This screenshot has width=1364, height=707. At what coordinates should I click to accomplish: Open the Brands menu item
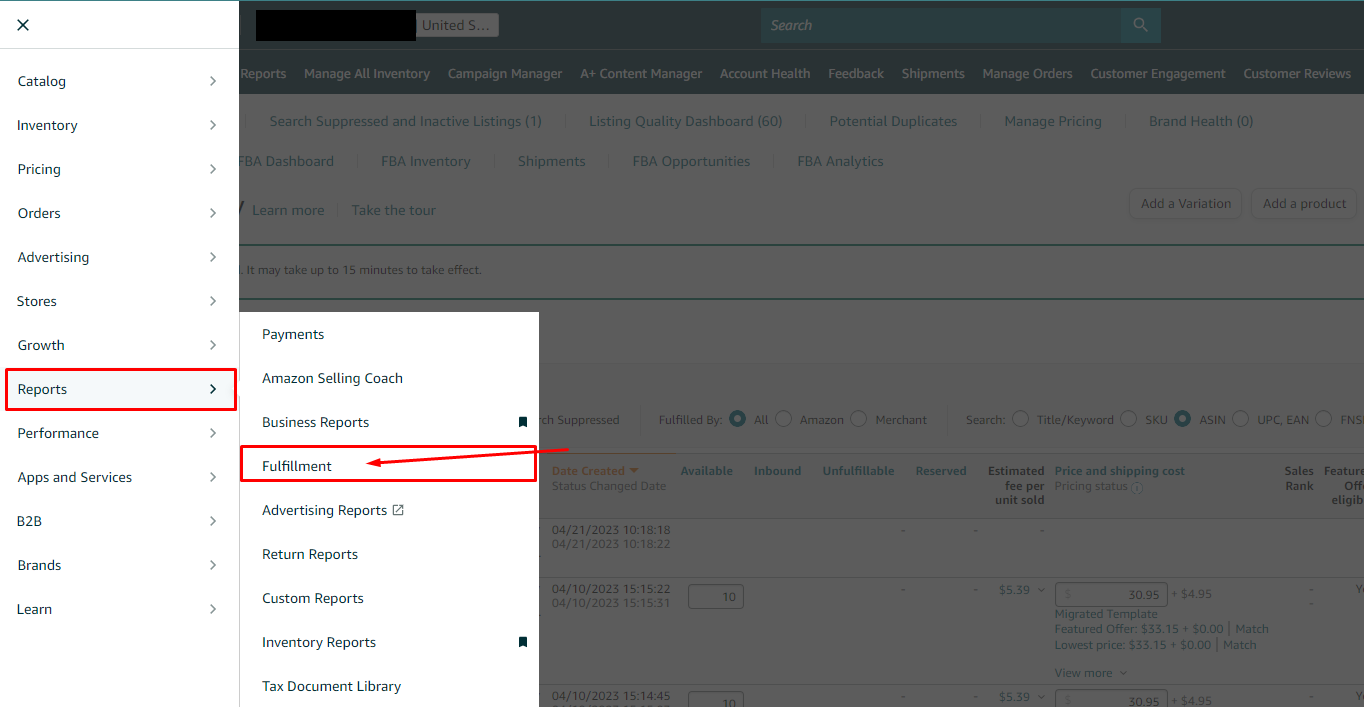pyautogui.click(x=120, y=565)
